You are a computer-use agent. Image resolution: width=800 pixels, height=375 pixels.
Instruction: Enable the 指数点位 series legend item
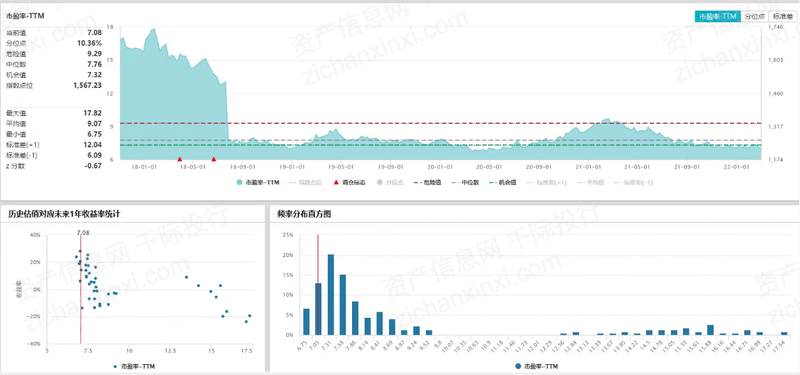coord(304,182)
